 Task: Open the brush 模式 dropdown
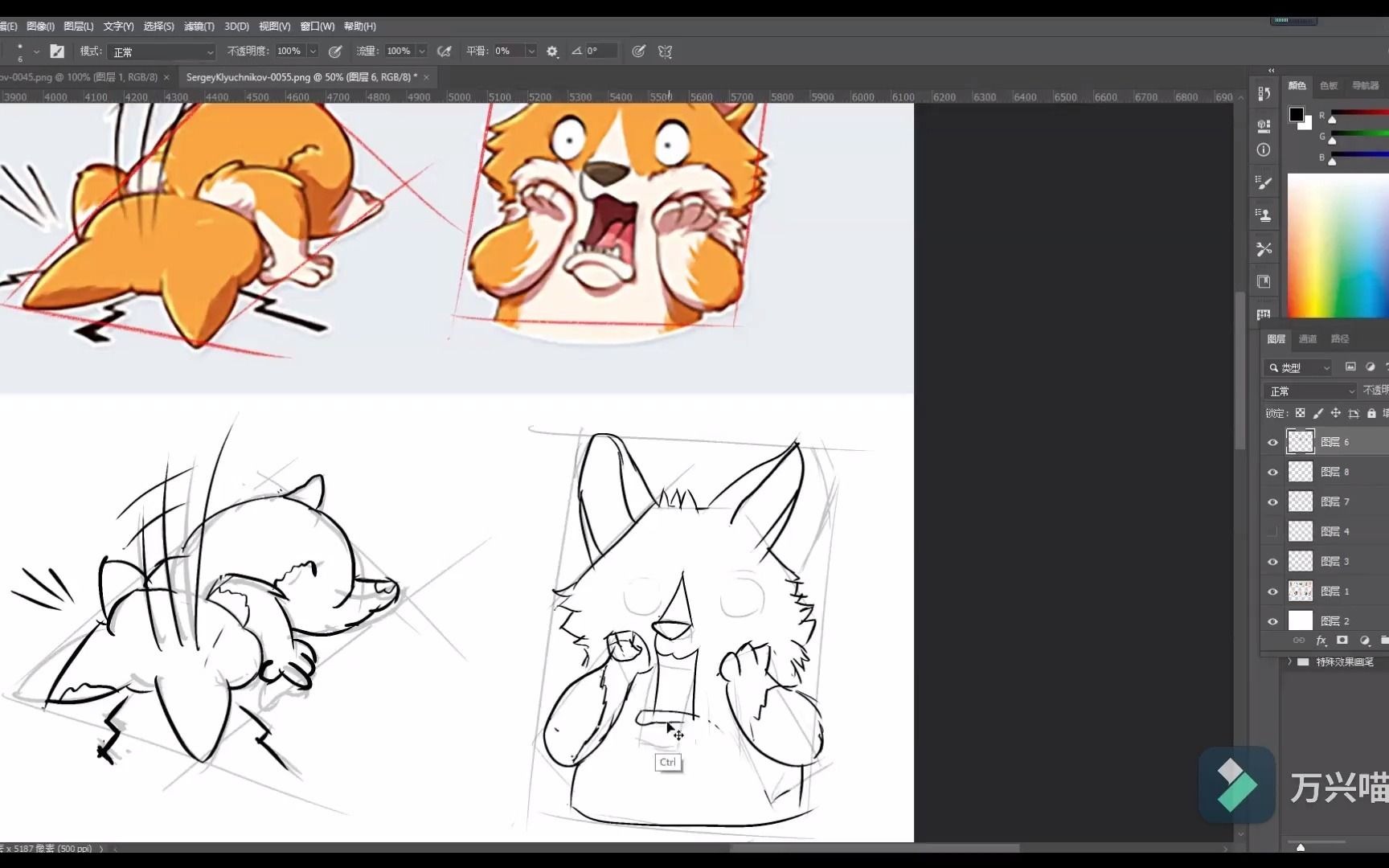[x=163, y=52]
